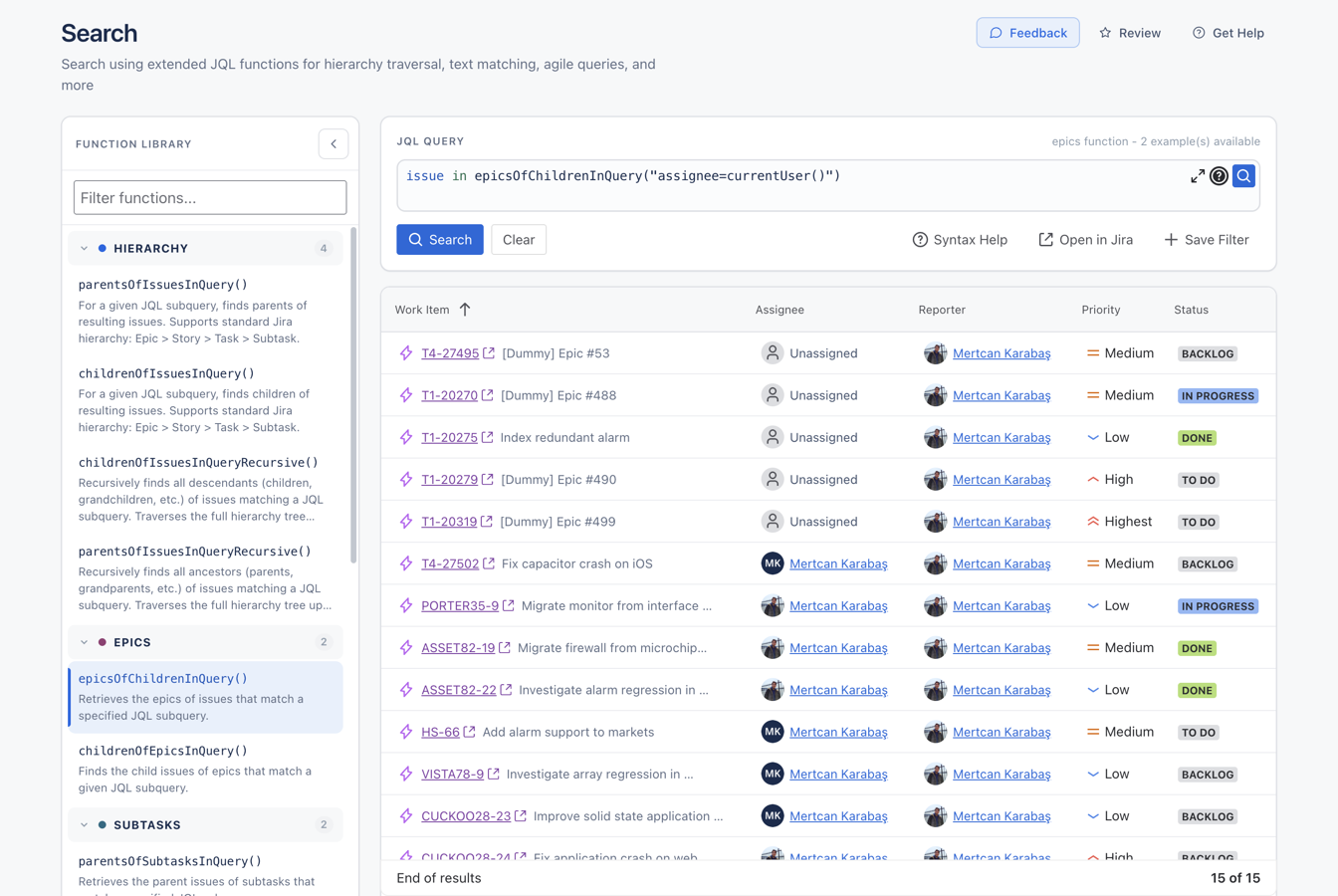Click Medium priority icon for ASSET82-19
Viewport: 1338px width, 896px height.
tap(1093, 647)
